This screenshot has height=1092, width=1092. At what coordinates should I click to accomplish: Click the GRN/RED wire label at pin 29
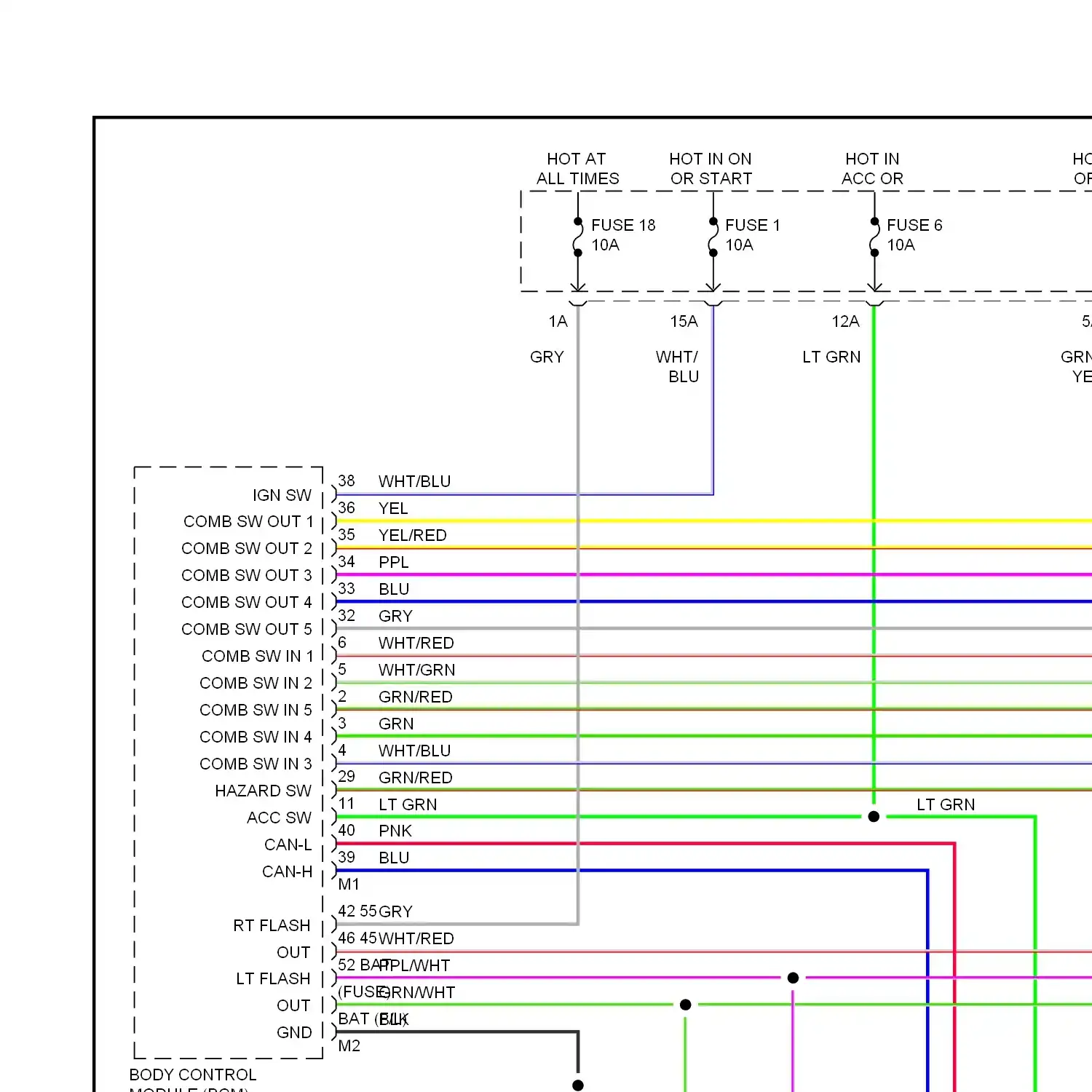[x=416, y=778]
